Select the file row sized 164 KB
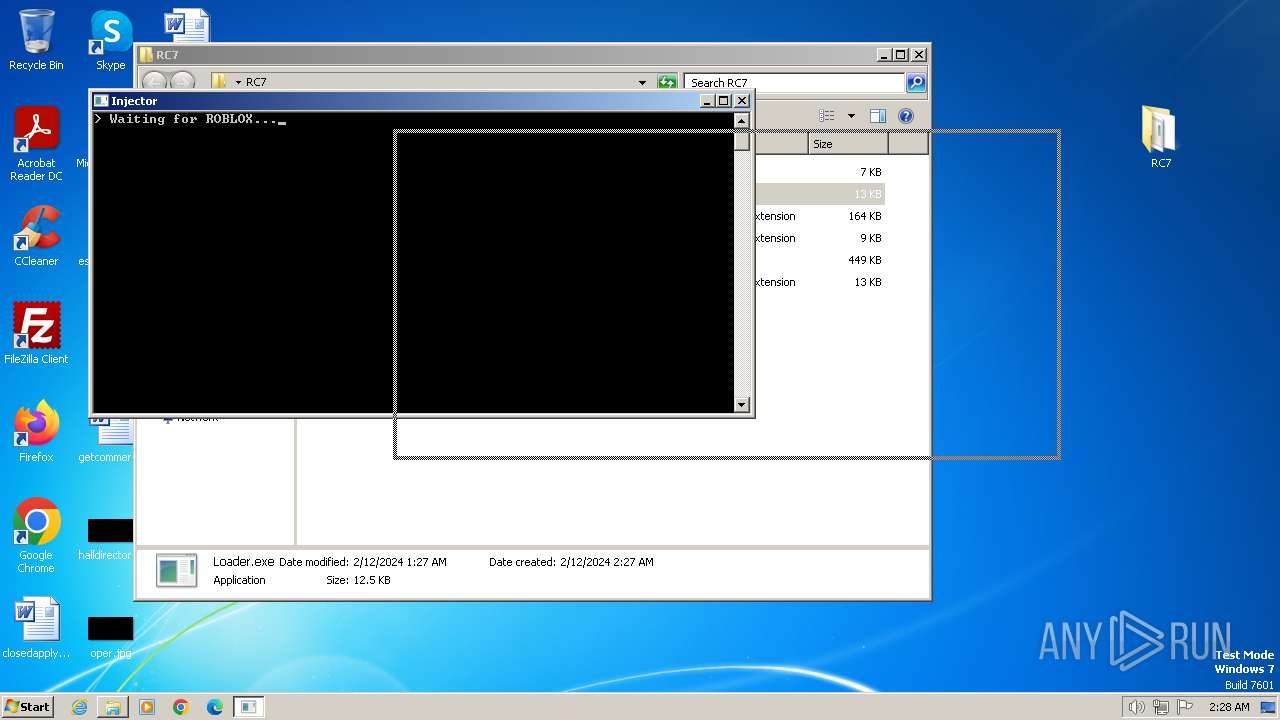Viewport: 1280px width, 720px height. 820,216
